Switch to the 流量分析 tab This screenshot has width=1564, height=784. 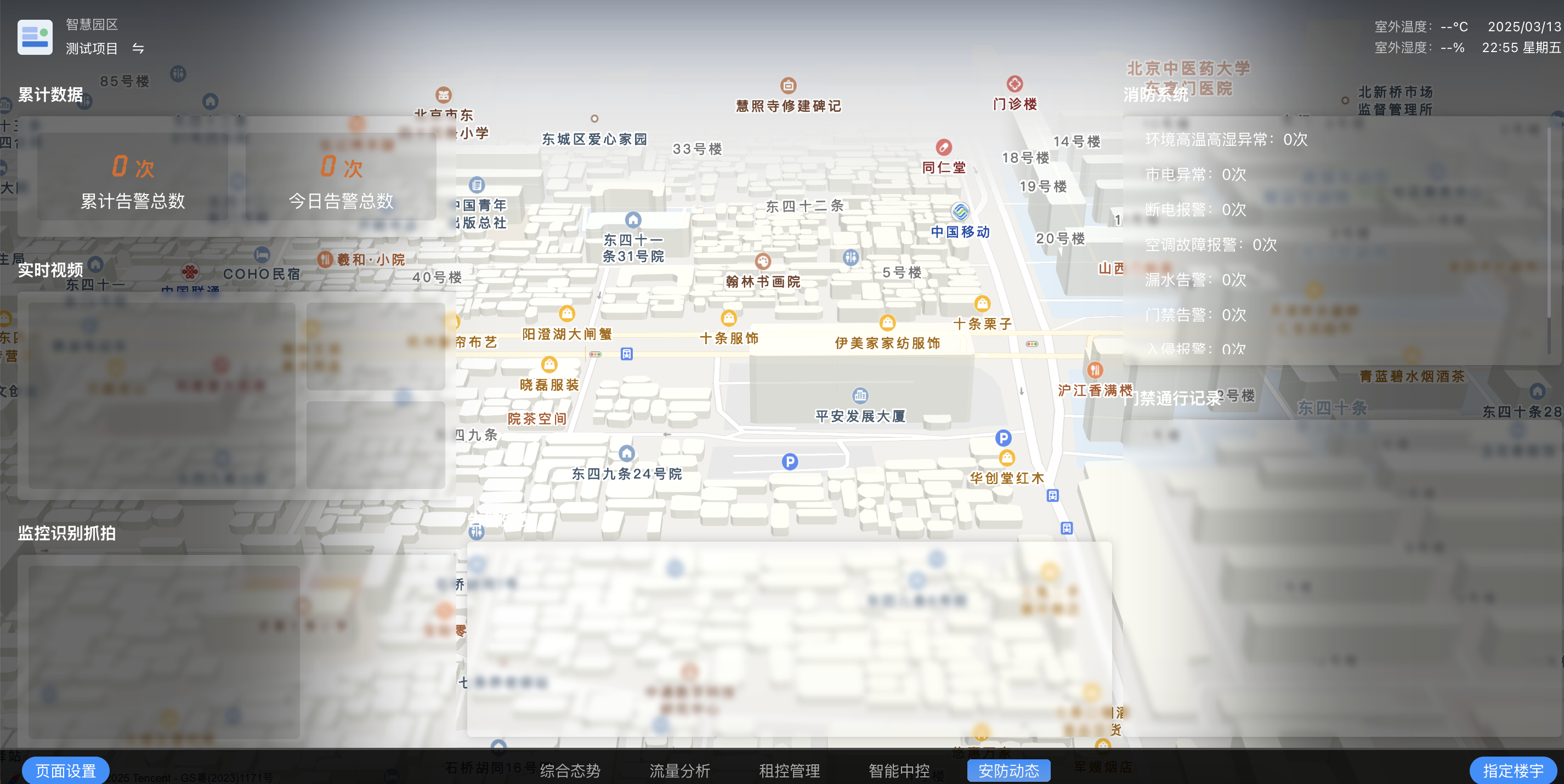point(679,771)
